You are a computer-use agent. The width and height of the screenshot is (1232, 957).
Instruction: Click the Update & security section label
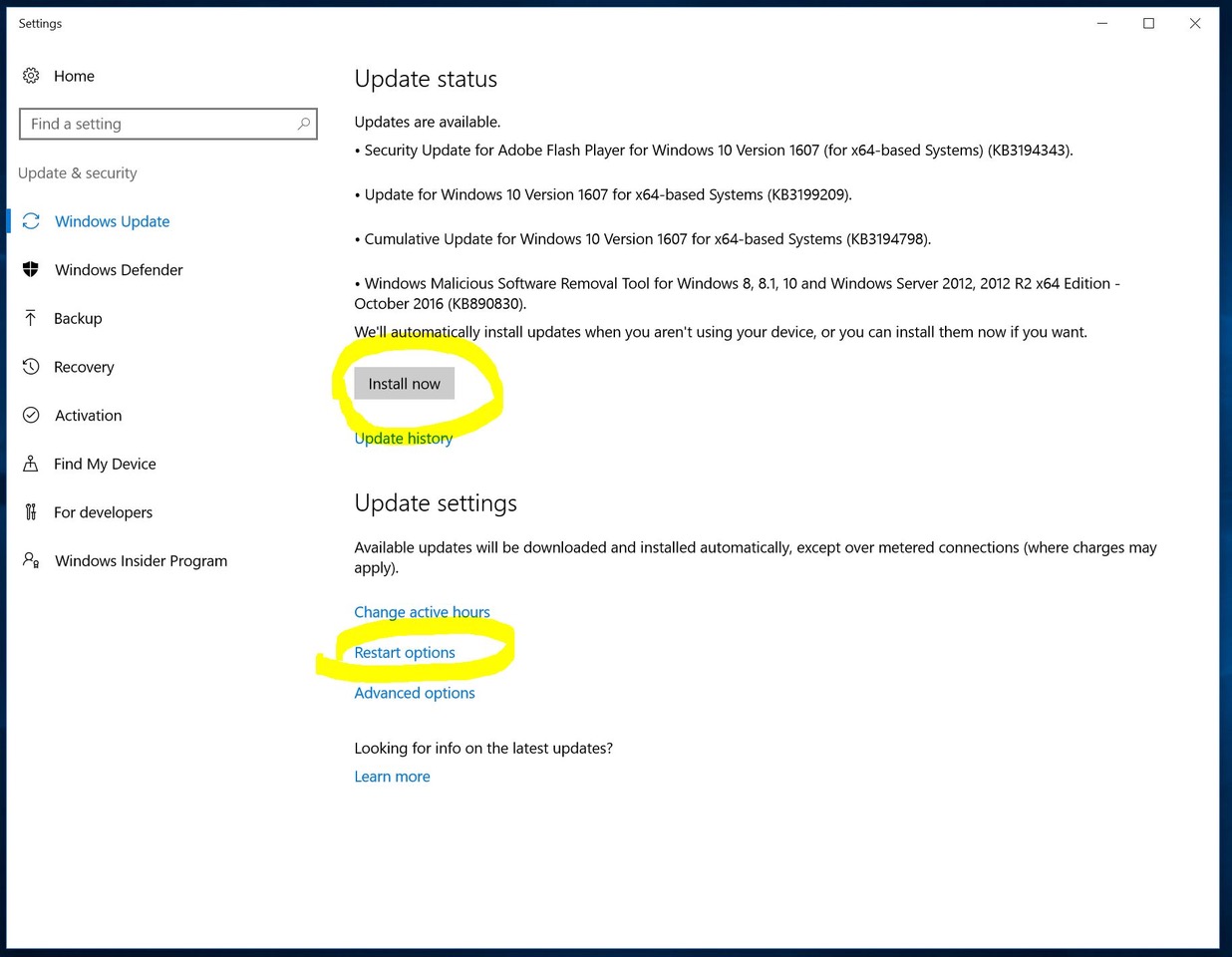(x=78, y=172)
